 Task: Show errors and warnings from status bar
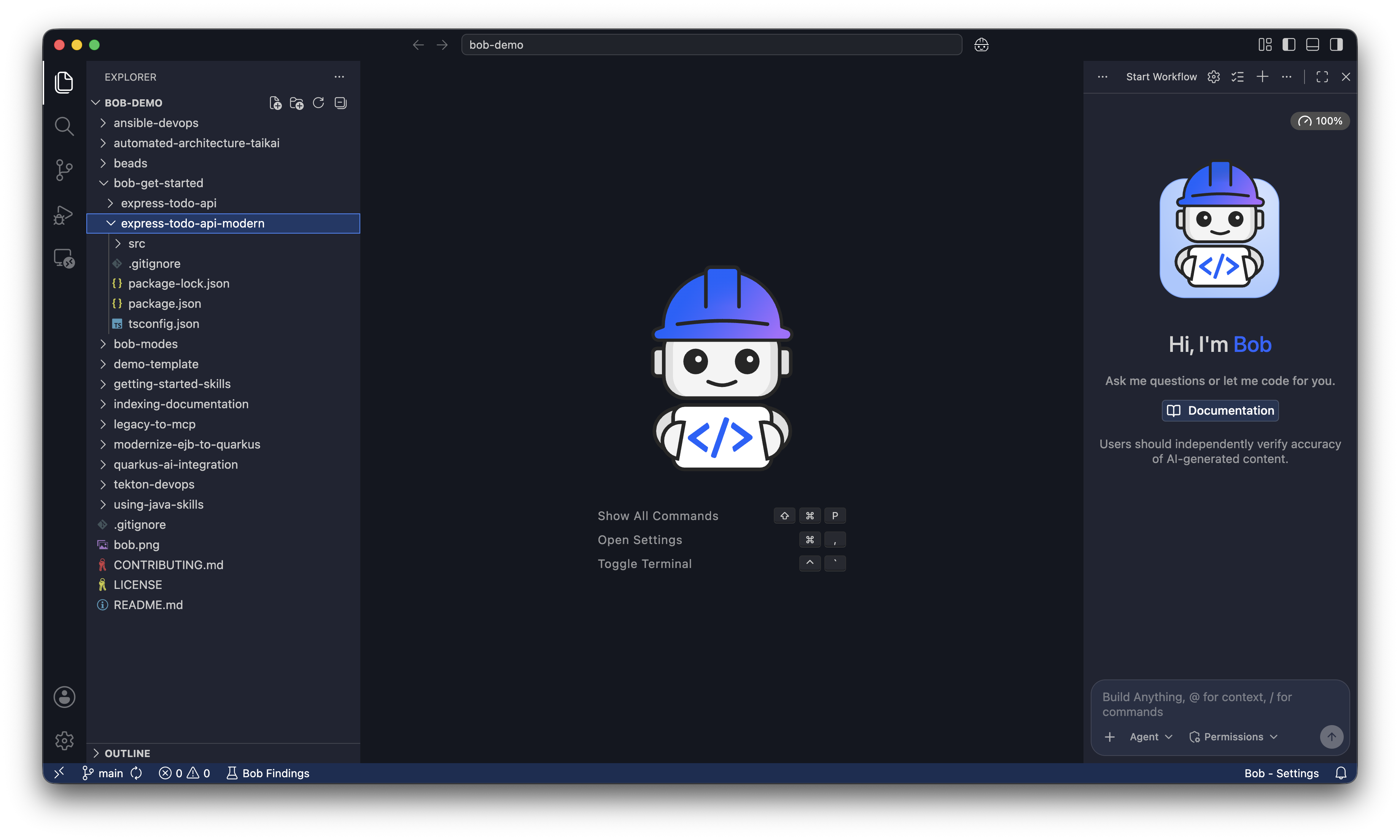point(185,773)
